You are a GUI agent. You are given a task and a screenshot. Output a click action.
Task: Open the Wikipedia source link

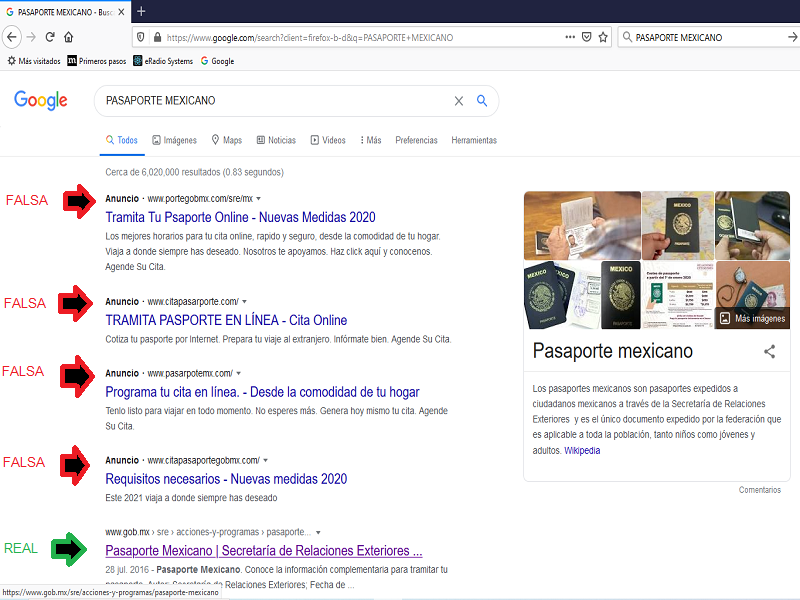click(582, 451)
